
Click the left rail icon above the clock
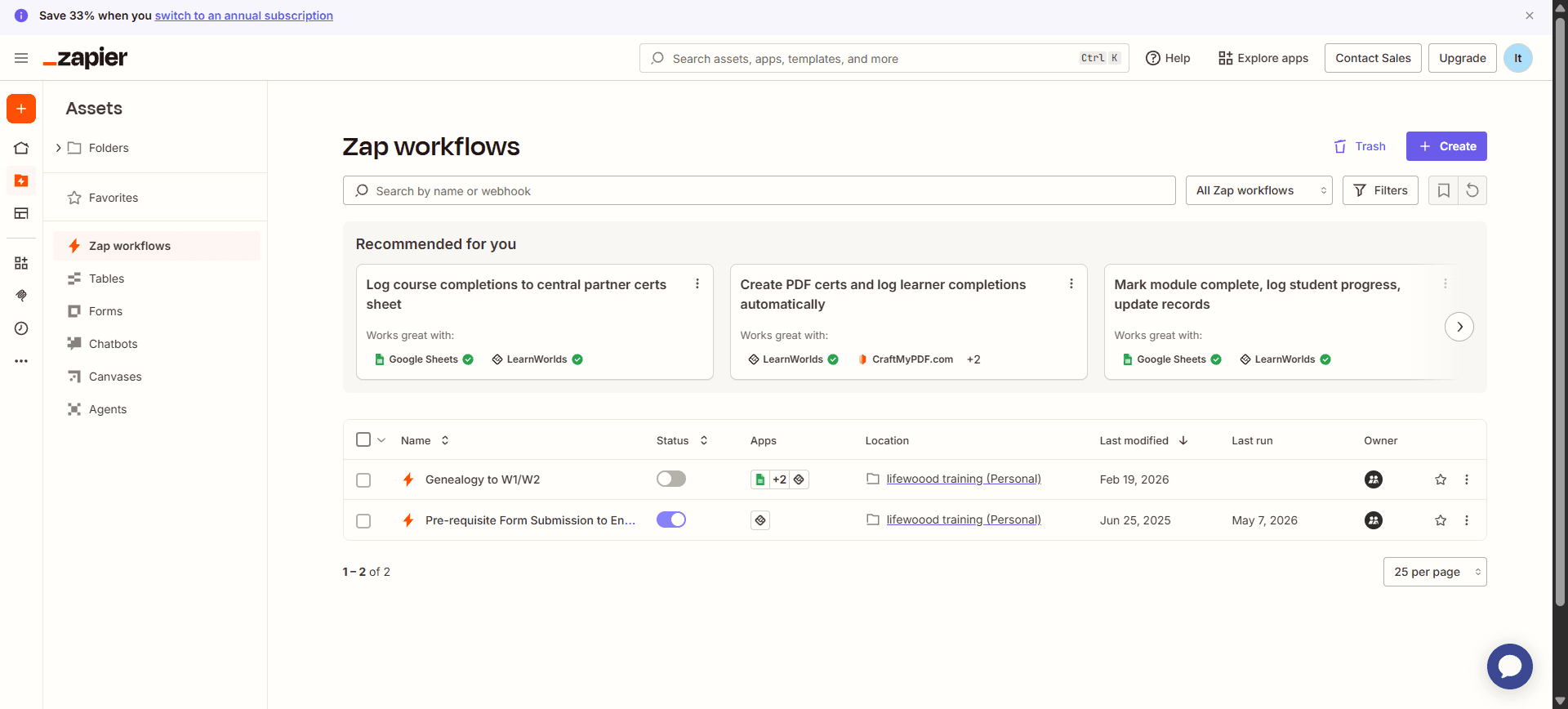[21, 296]
